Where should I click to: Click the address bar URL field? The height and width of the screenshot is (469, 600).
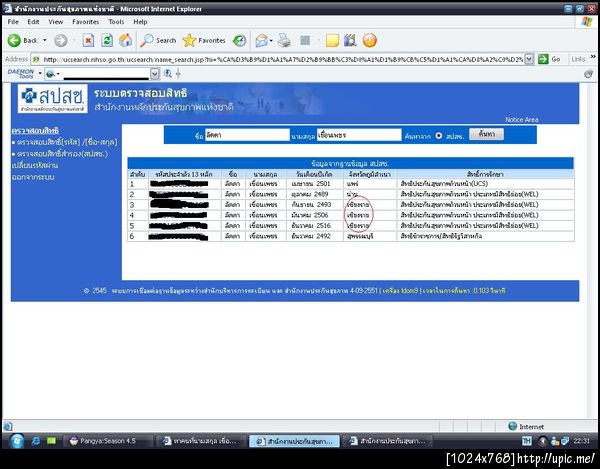coord(282,59)
